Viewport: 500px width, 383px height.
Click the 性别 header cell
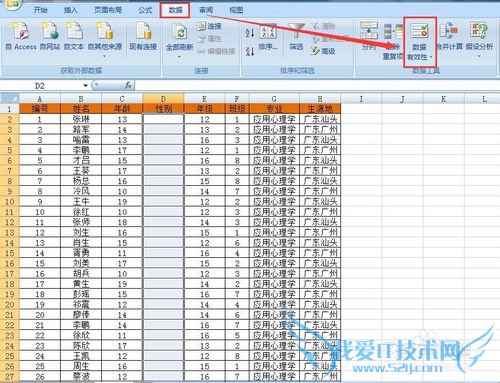click(x=163, y=109)
